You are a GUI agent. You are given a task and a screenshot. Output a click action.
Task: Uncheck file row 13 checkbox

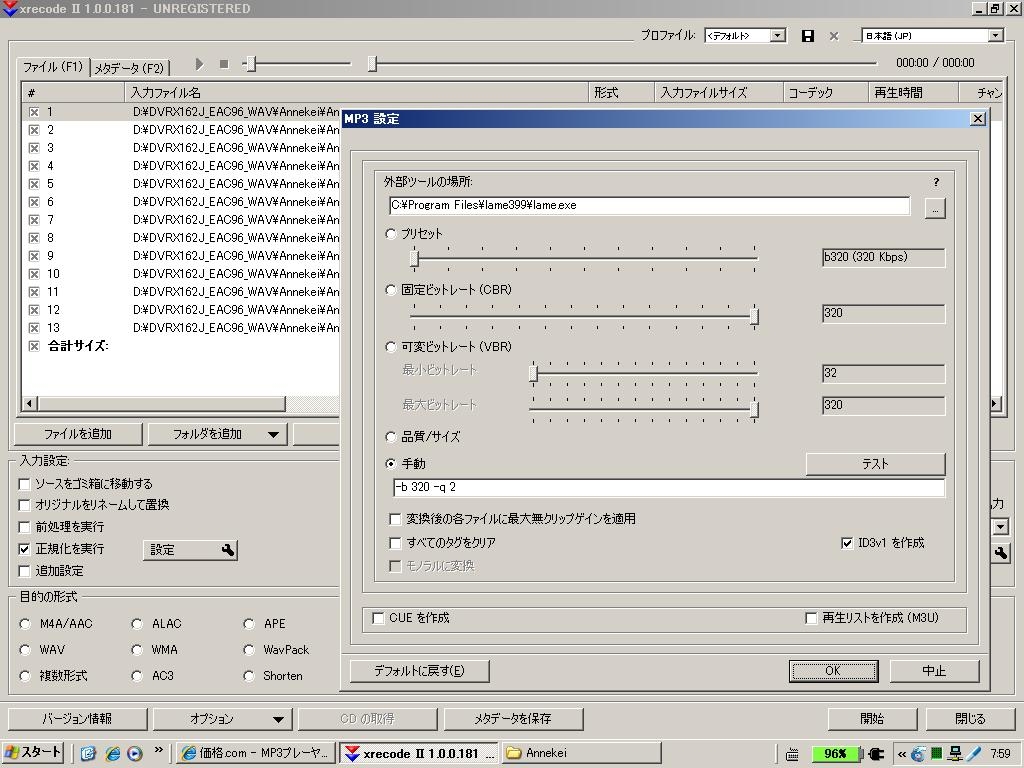[34, 328]
